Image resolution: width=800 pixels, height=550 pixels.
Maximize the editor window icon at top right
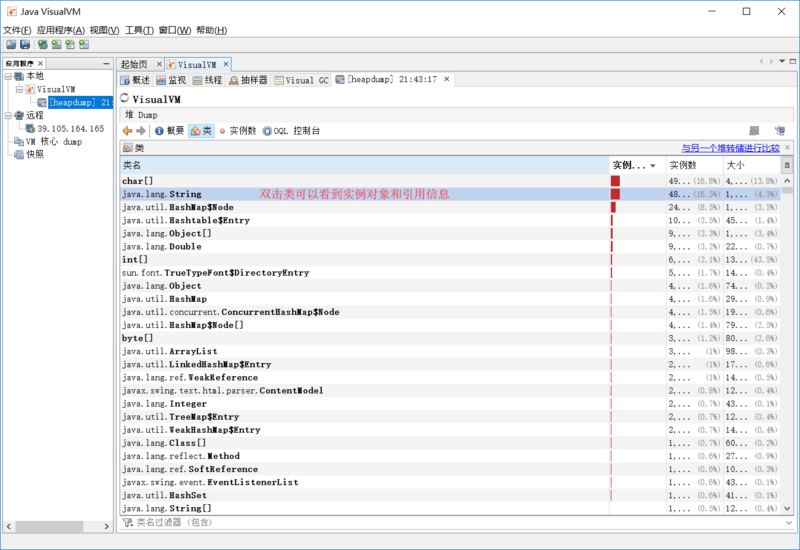793,61
